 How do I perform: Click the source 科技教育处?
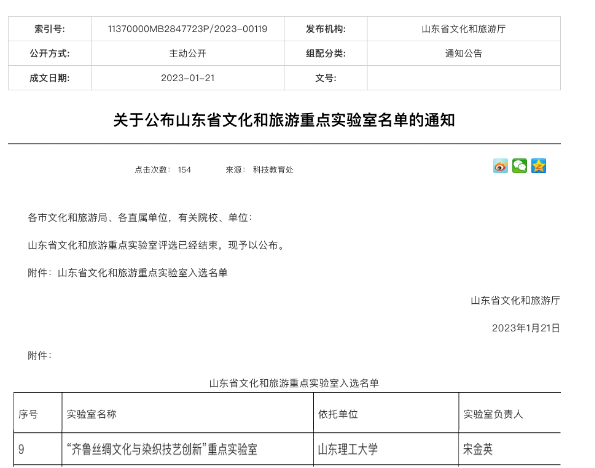(x=273, y=170)
